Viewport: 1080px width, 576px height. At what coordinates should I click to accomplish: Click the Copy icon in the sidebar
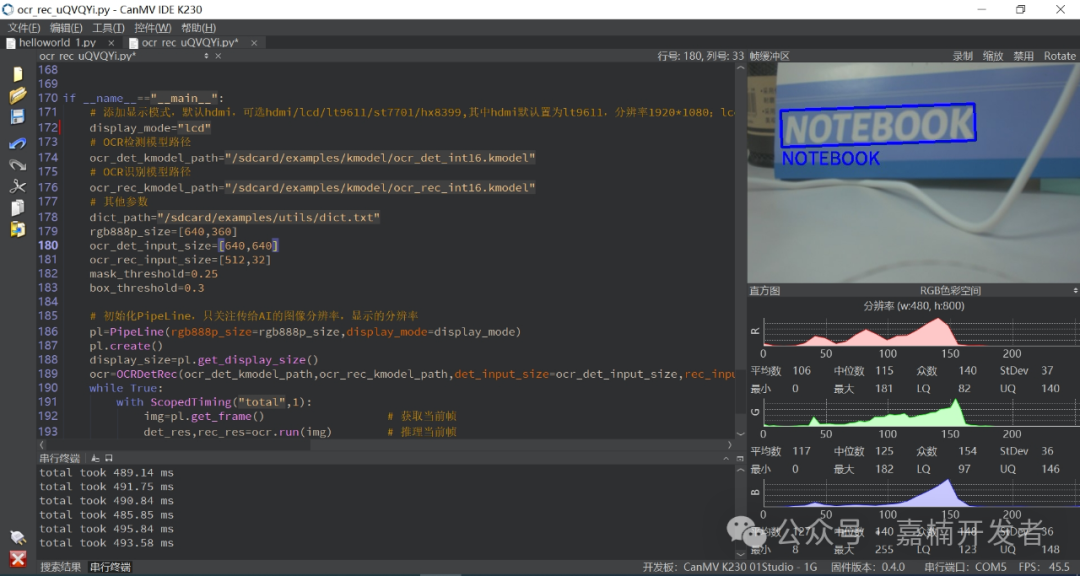17,208
